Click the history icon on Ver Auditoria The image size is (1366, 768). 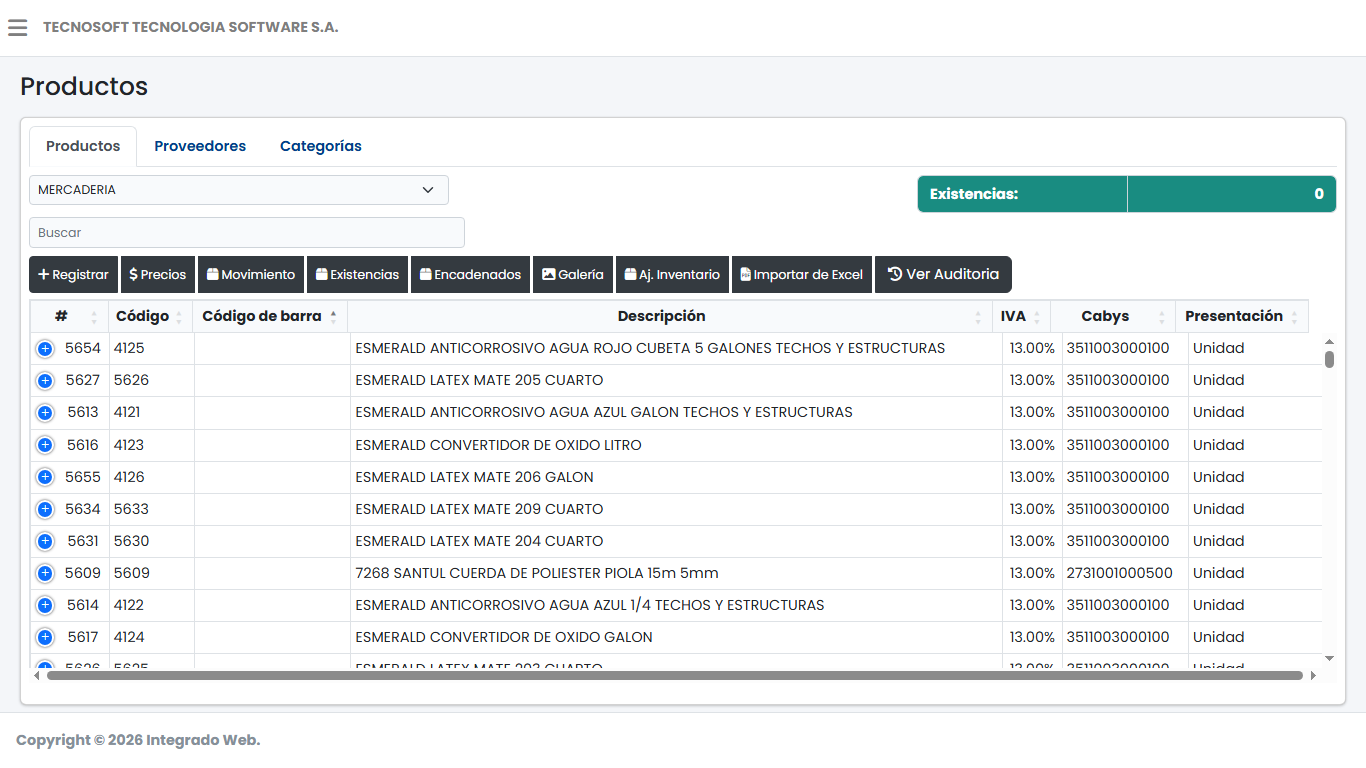(x=893, y=273)
